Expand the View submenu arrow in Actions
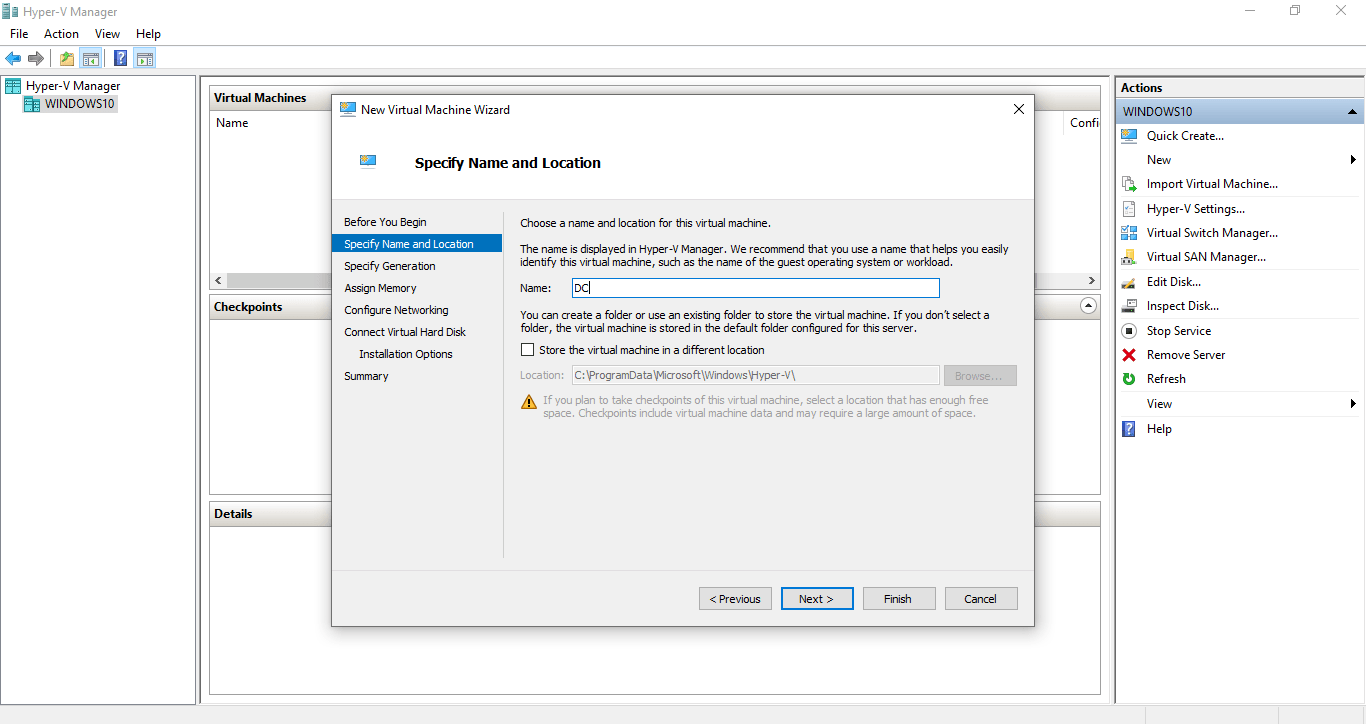The image size is (1366, 724). coord(1353,404)
